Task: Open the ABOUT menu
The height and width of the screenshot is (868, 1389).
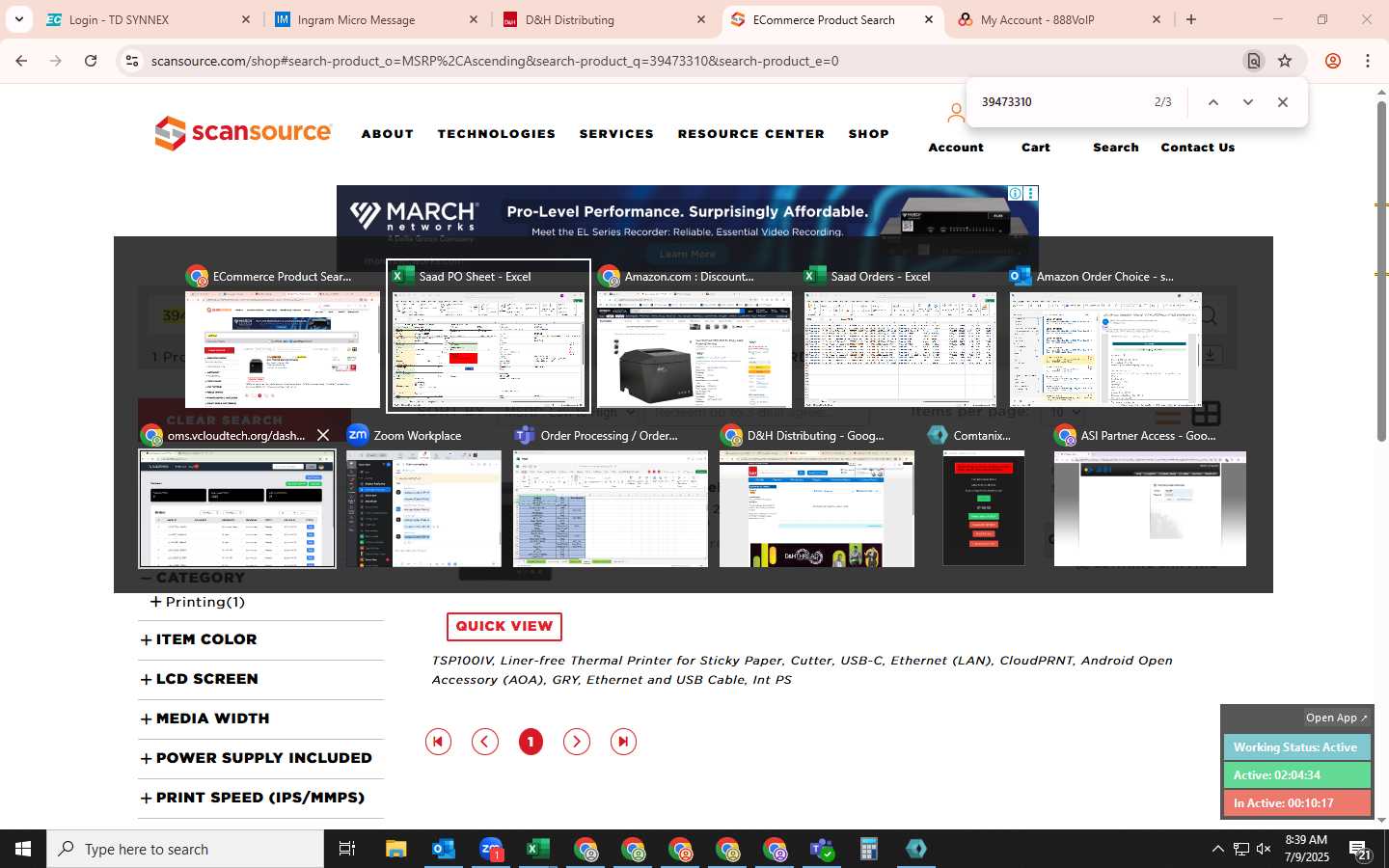Action: pyautogui.click(x=388, y=134)
